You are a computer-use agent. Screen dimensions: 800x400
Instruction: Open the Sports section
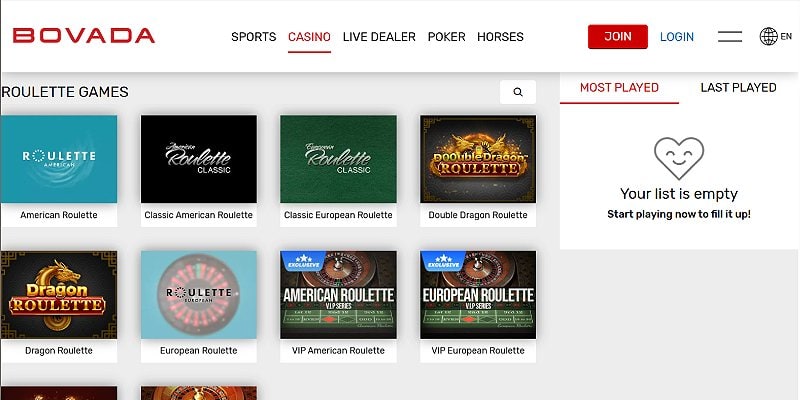(253, 37)
